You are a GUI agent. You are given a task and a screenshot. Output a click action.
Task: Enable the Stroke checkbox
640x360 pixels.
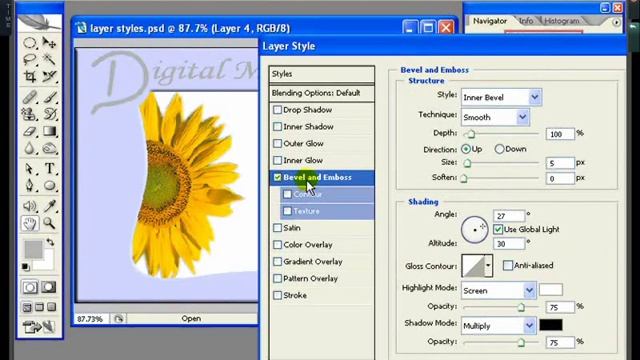tap(278, 295)
